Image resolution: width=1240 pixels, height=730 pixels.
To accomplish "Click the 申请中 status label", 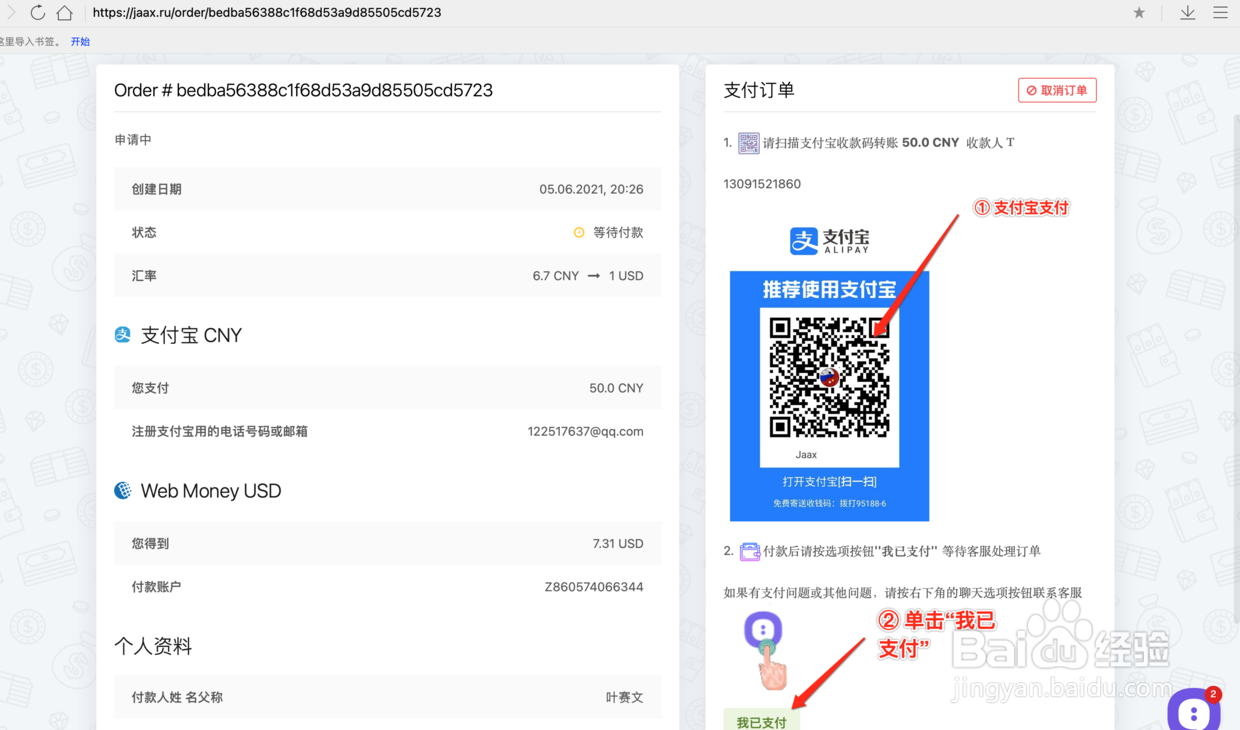I will pos(133,140).
